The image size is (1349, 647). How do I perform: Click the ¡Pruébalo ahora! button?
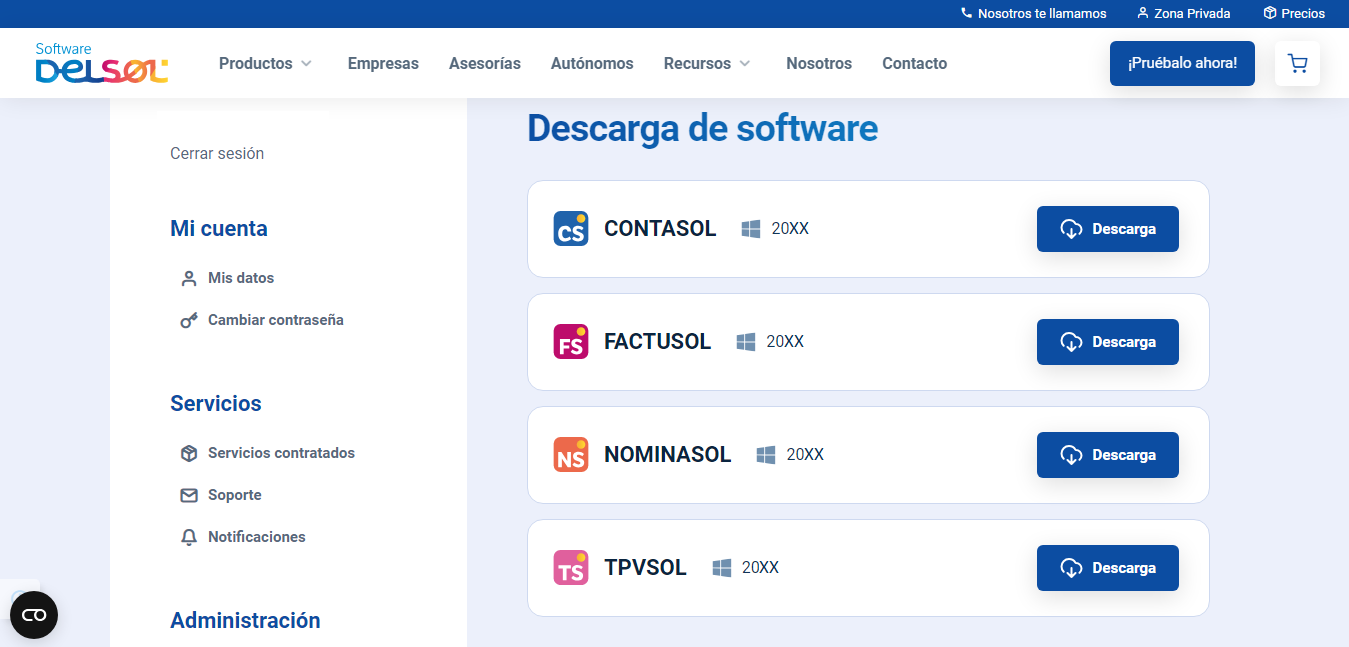[1182, 63]
